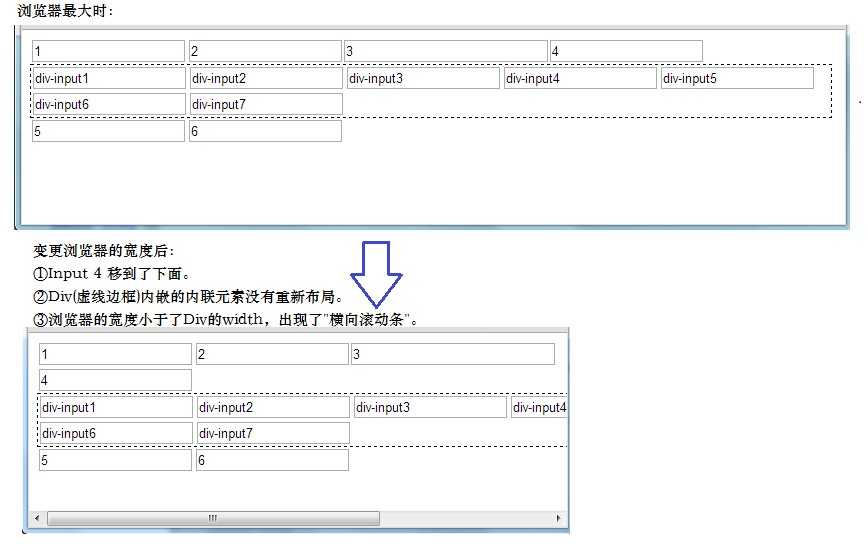Focus div-input6 in the scrollbar browser

point(116,433)
